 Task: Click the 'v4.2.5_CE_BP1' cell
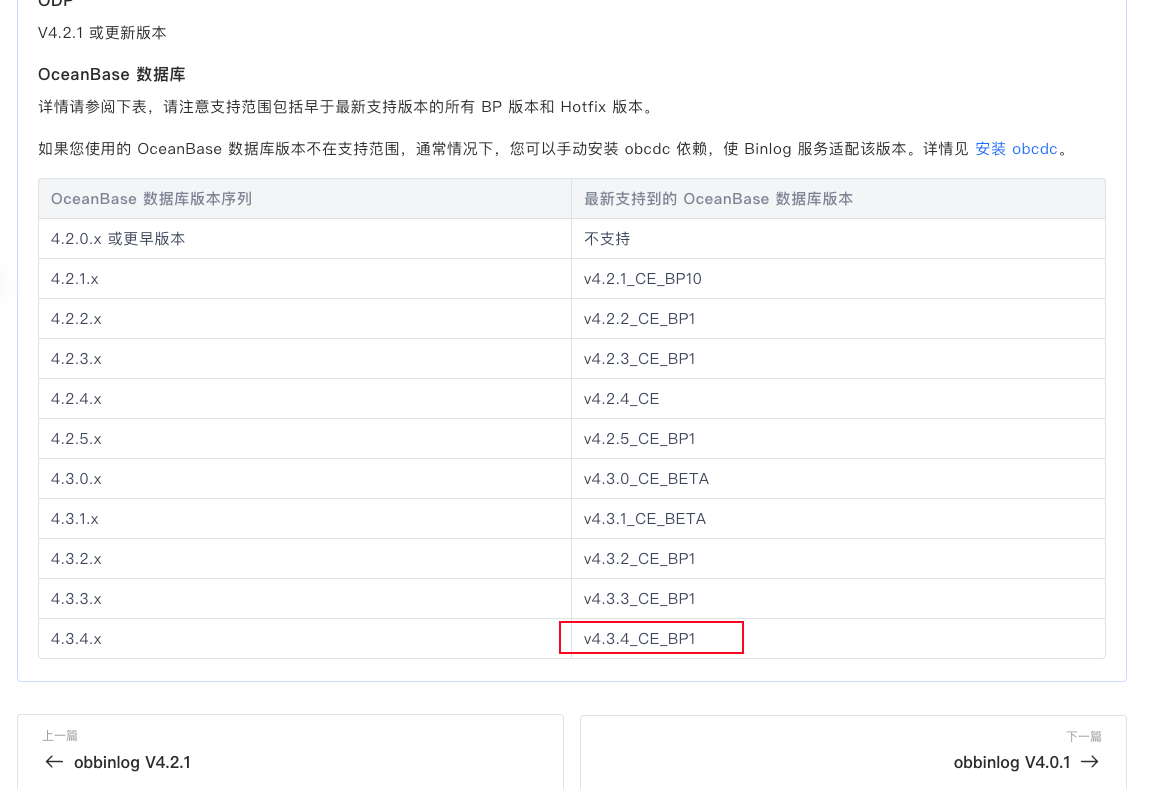point(838,439)
